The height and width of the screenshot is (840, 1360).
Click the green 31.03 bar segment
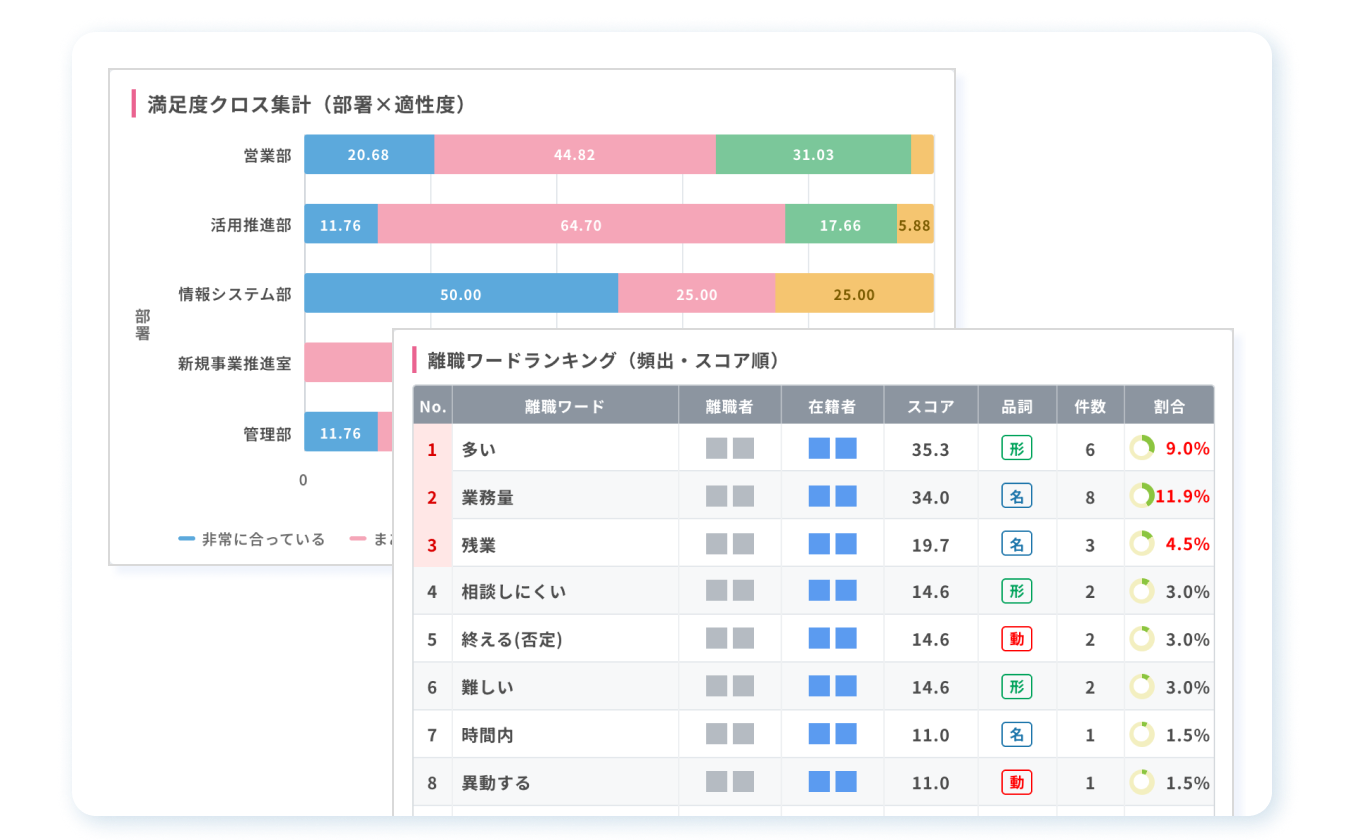813,154
